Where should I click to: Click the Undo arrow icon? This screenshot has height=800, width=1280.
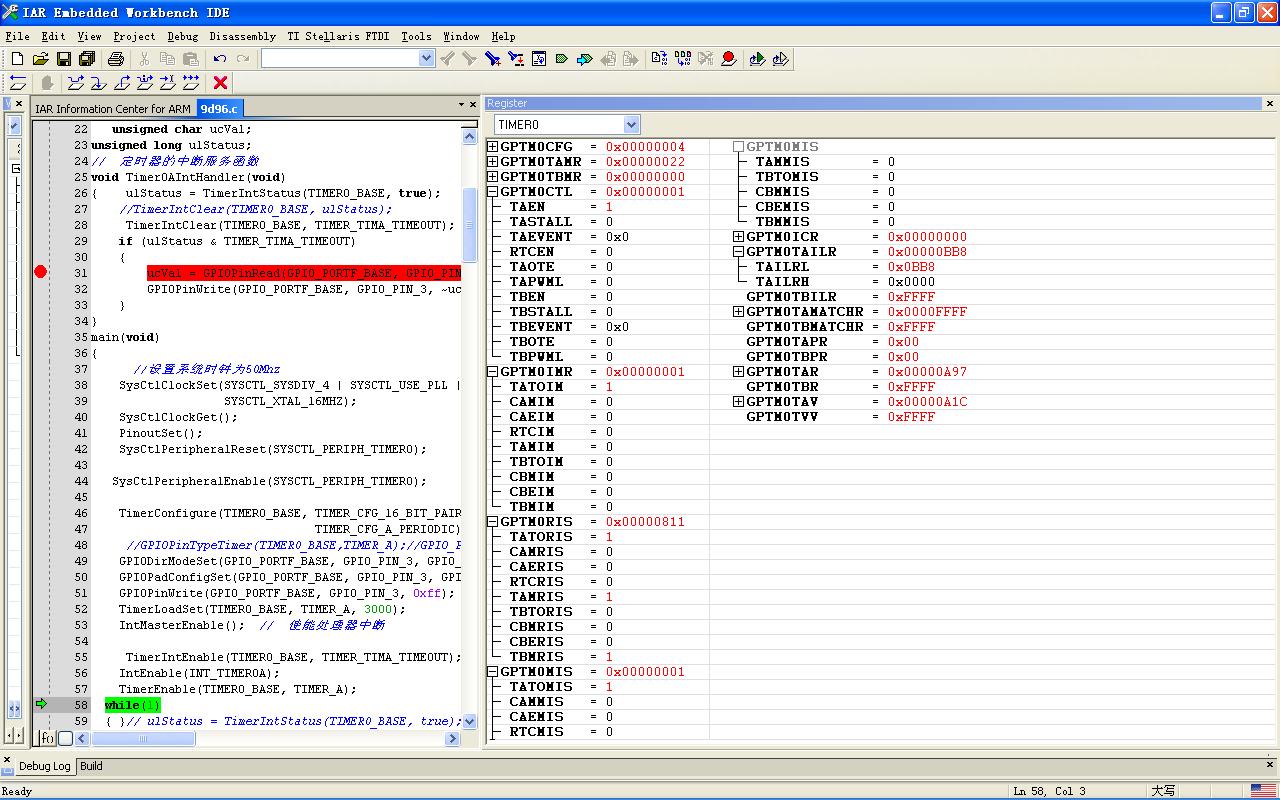tap(219, 59)
